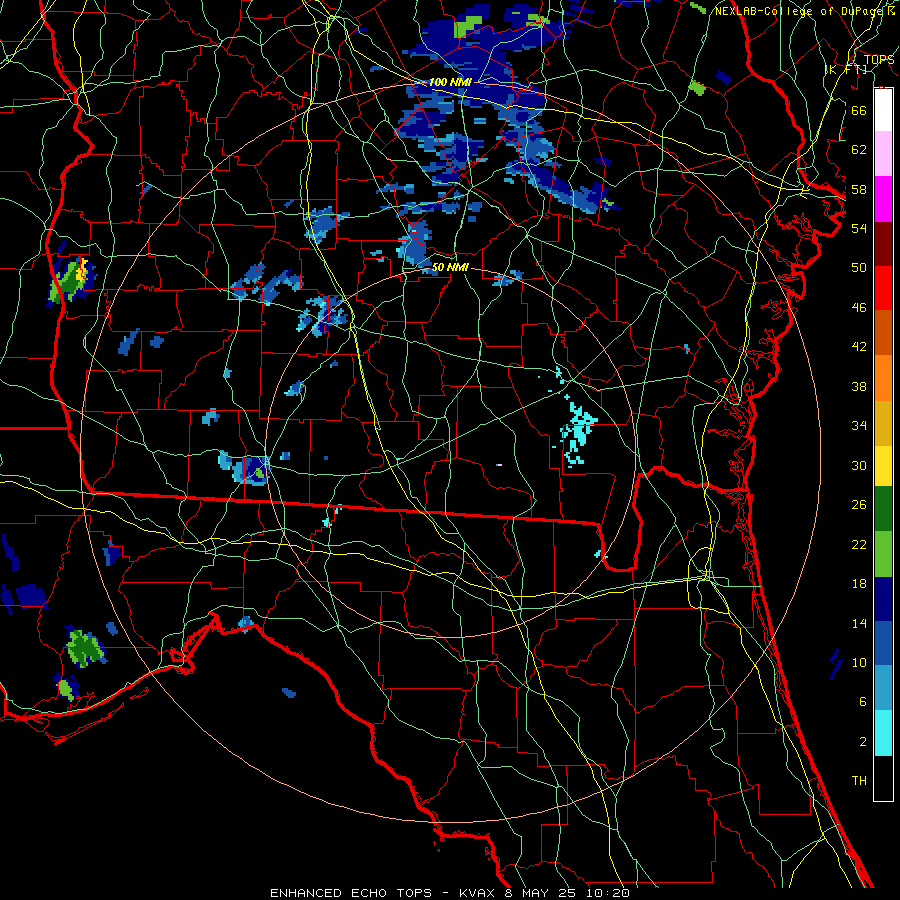Click the '66' scale label
Screen dimensions: 900x900
(x=859, y=110)
